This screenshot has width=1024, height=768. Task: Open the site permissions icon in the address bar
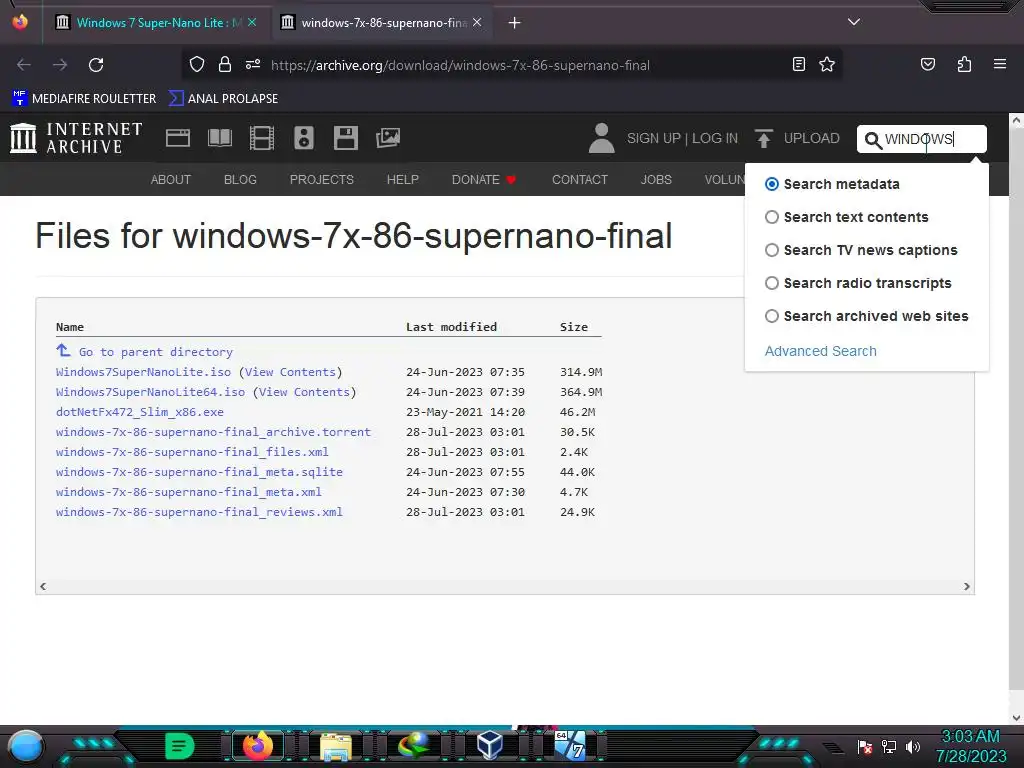click(x=253, y=65)
